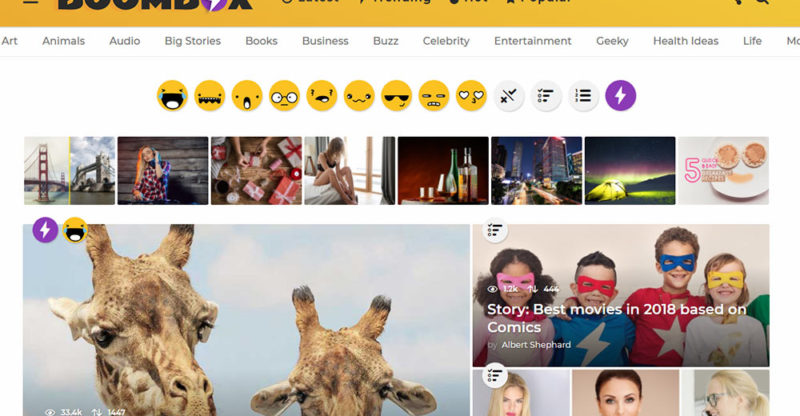Screen dimensions: 800x416
Task: Open the Golden Gate and Tower Bridge thumbnail
Action: (69, 170)
